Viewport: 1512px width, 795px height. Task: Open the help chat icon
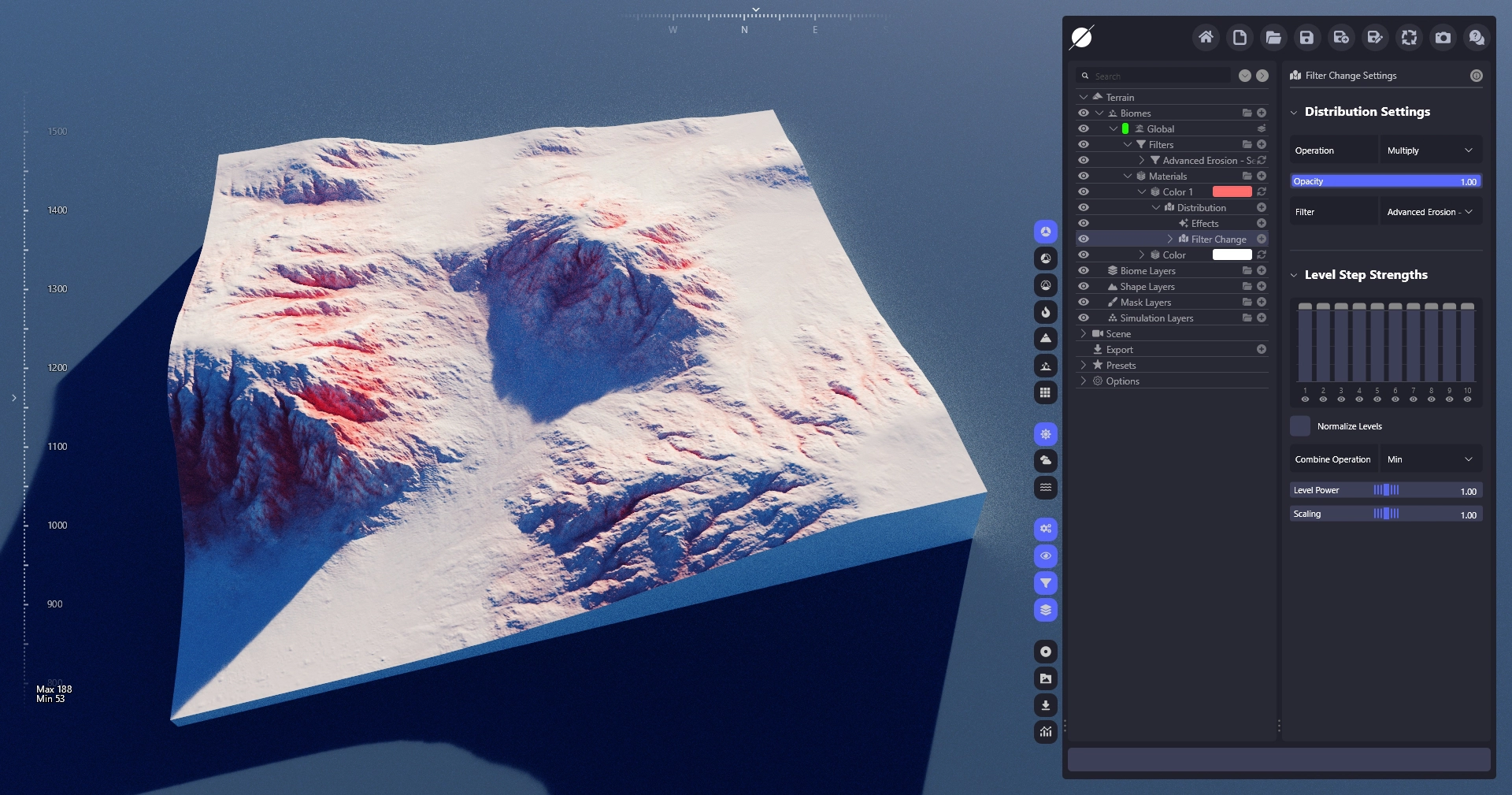(x=1477, y=37)
